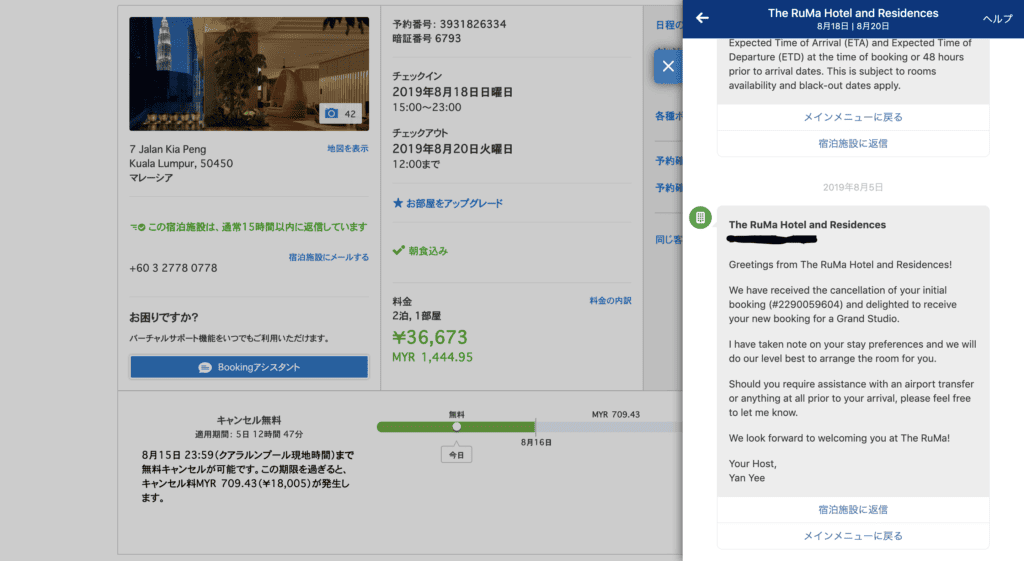
Task: Click PIN code 暗証番号 6793
Action: coord(426,39)
